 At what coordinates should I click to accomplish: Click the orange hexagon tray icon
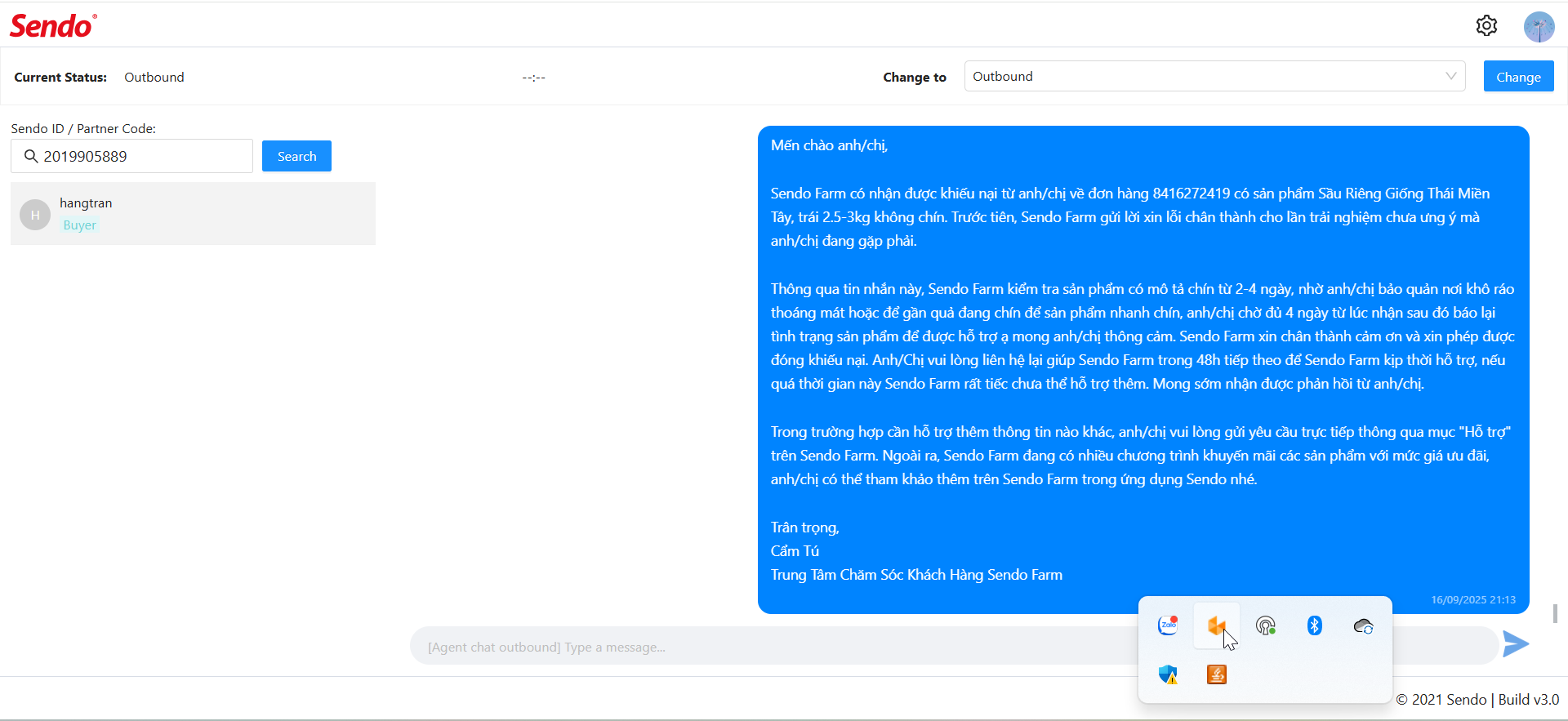click(x=1216, y=625)
